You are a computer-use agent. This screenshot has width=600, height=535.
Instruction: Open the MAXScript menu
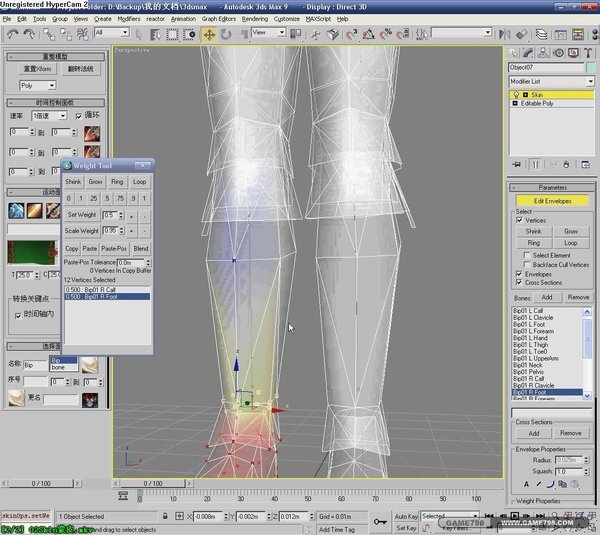coord(318,19)
